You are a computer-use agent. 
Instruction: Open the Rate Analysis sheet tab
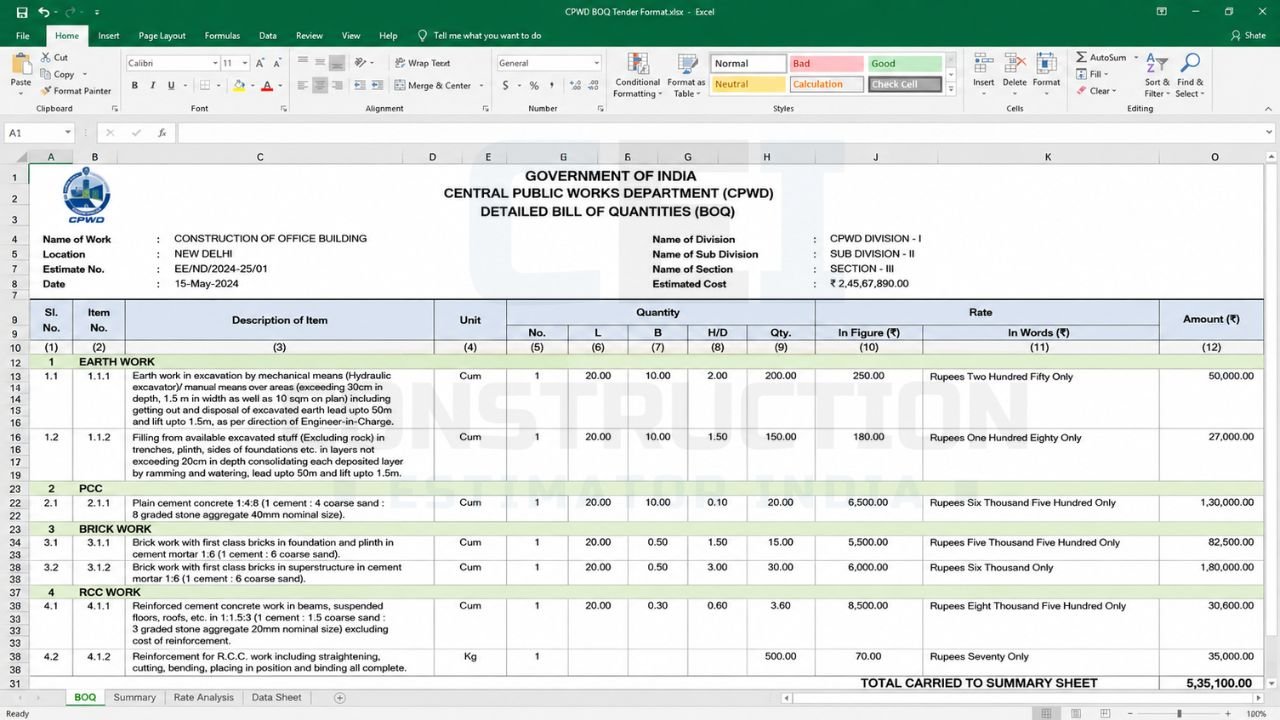point(203,698)
